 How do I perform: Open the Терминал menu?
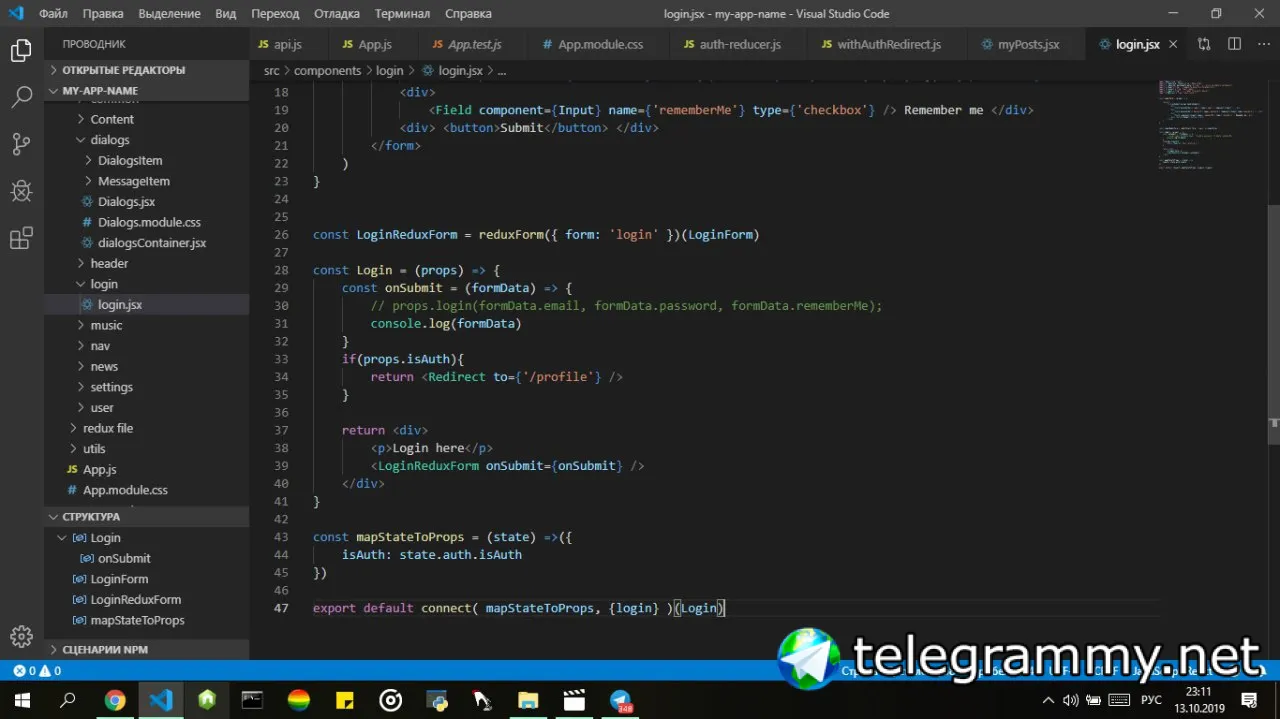tap(402, 14)
